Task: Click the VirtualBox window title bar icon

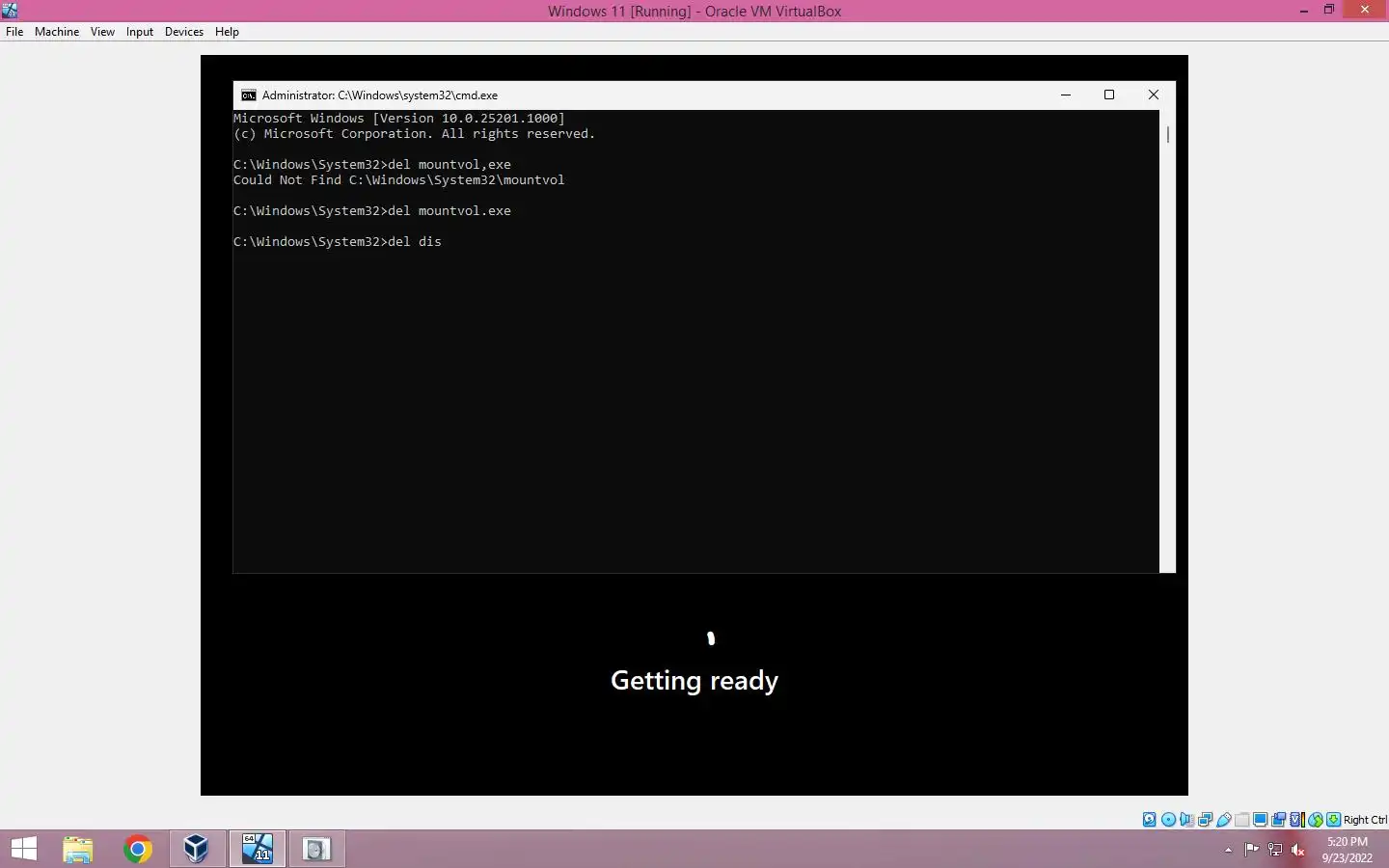Action: (x=10, y=11)
